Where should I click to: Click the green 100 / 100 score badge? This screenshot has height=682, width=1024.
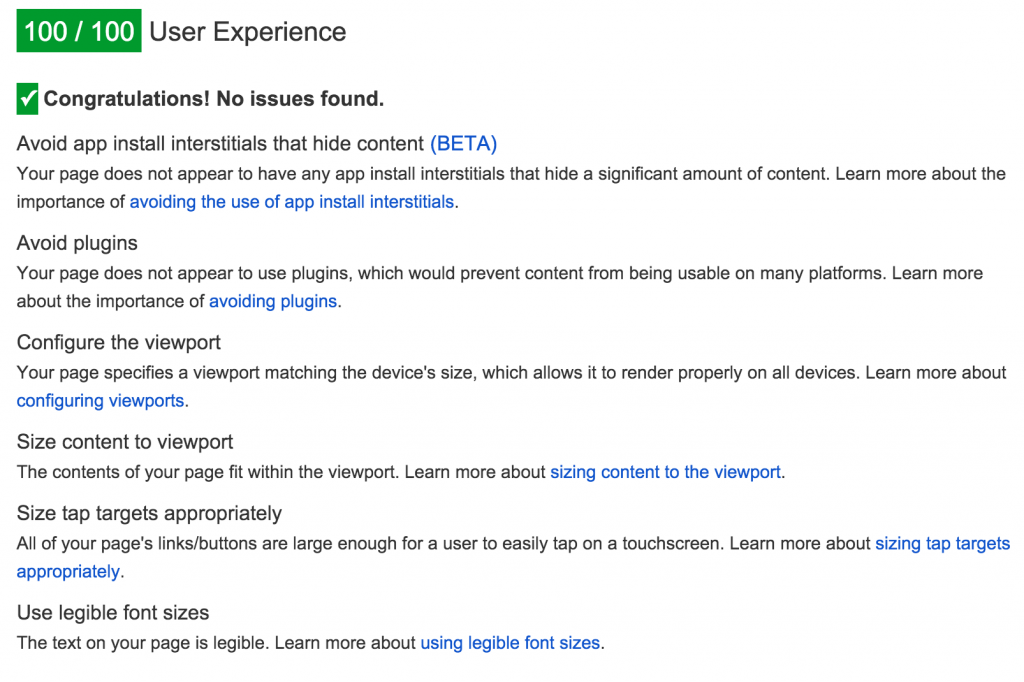pyautogui.click(x=79, y=32)
